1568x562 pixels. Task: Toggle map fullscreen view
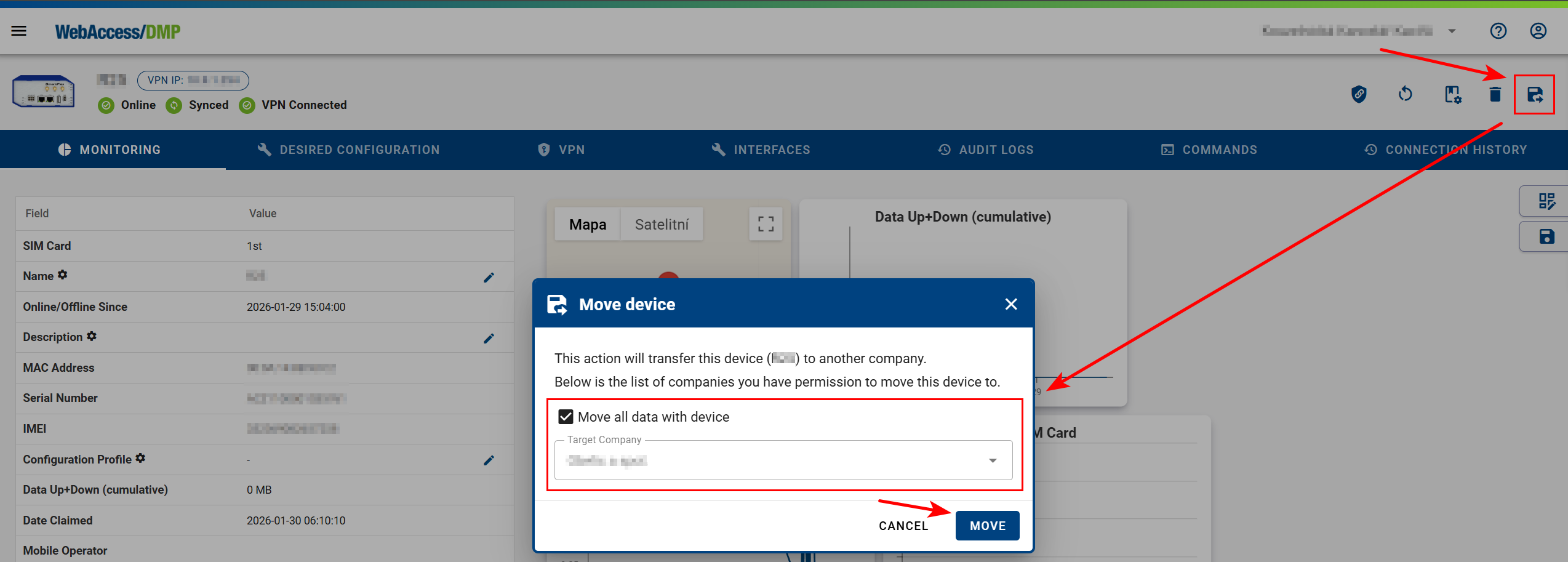766,224
